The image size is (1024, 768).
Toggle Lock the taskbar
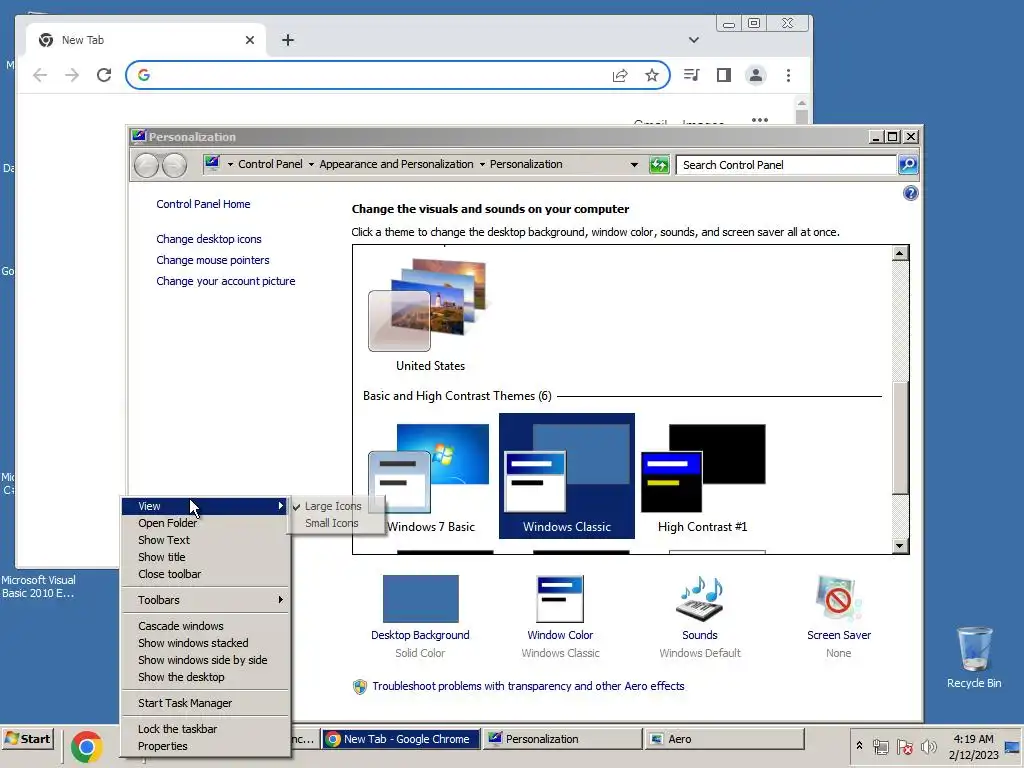204,729
